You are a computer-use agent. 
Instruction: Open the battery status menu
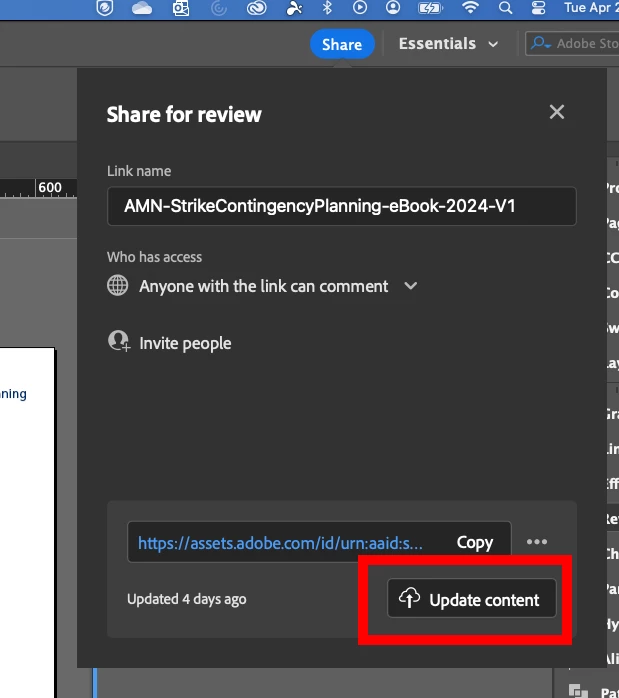point(430,8)
